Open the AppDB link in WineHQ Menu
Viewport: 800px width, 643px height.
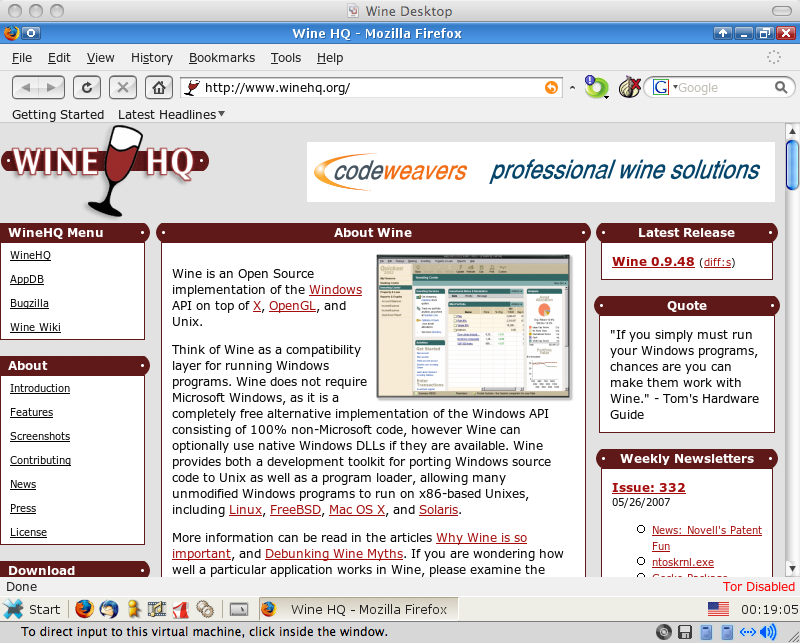(27, 279)
